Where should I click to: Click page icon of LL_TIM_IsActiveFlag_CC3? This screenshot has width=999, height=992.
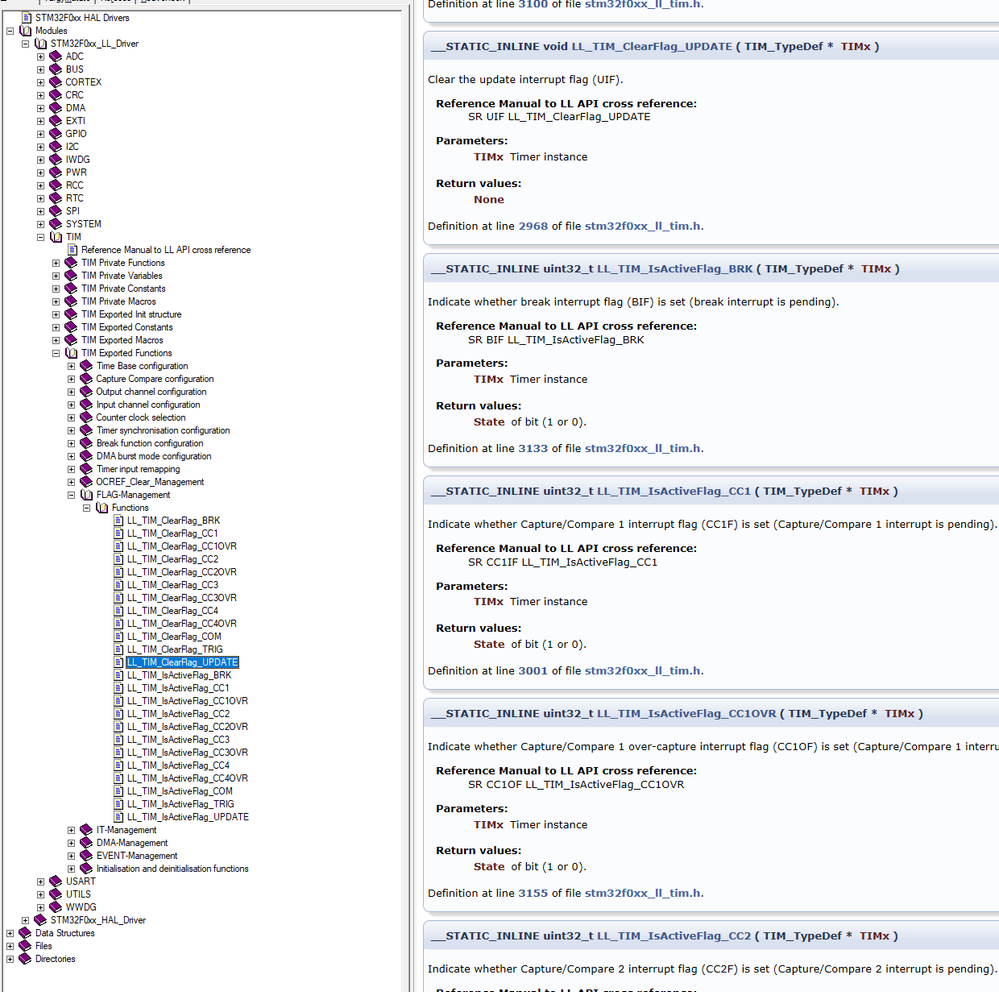[119, 740]
